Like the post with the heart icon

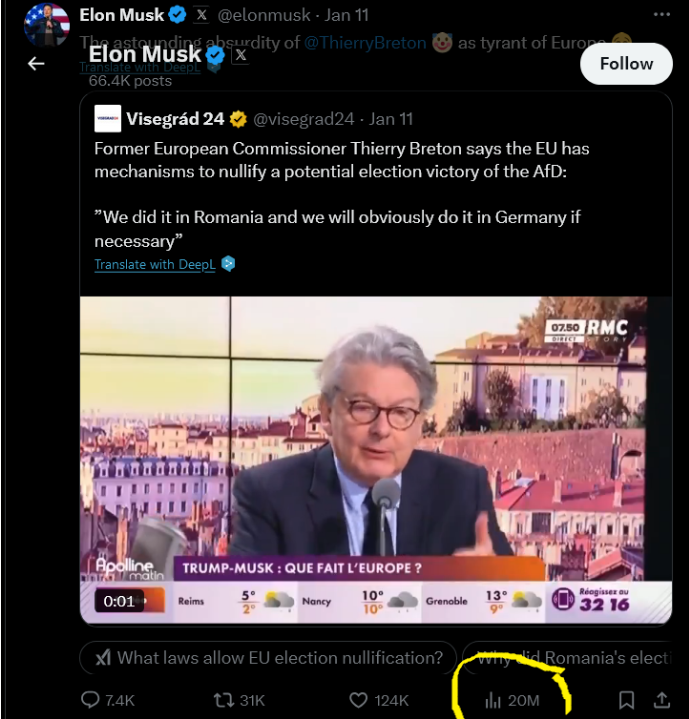[x=359, y=700]
